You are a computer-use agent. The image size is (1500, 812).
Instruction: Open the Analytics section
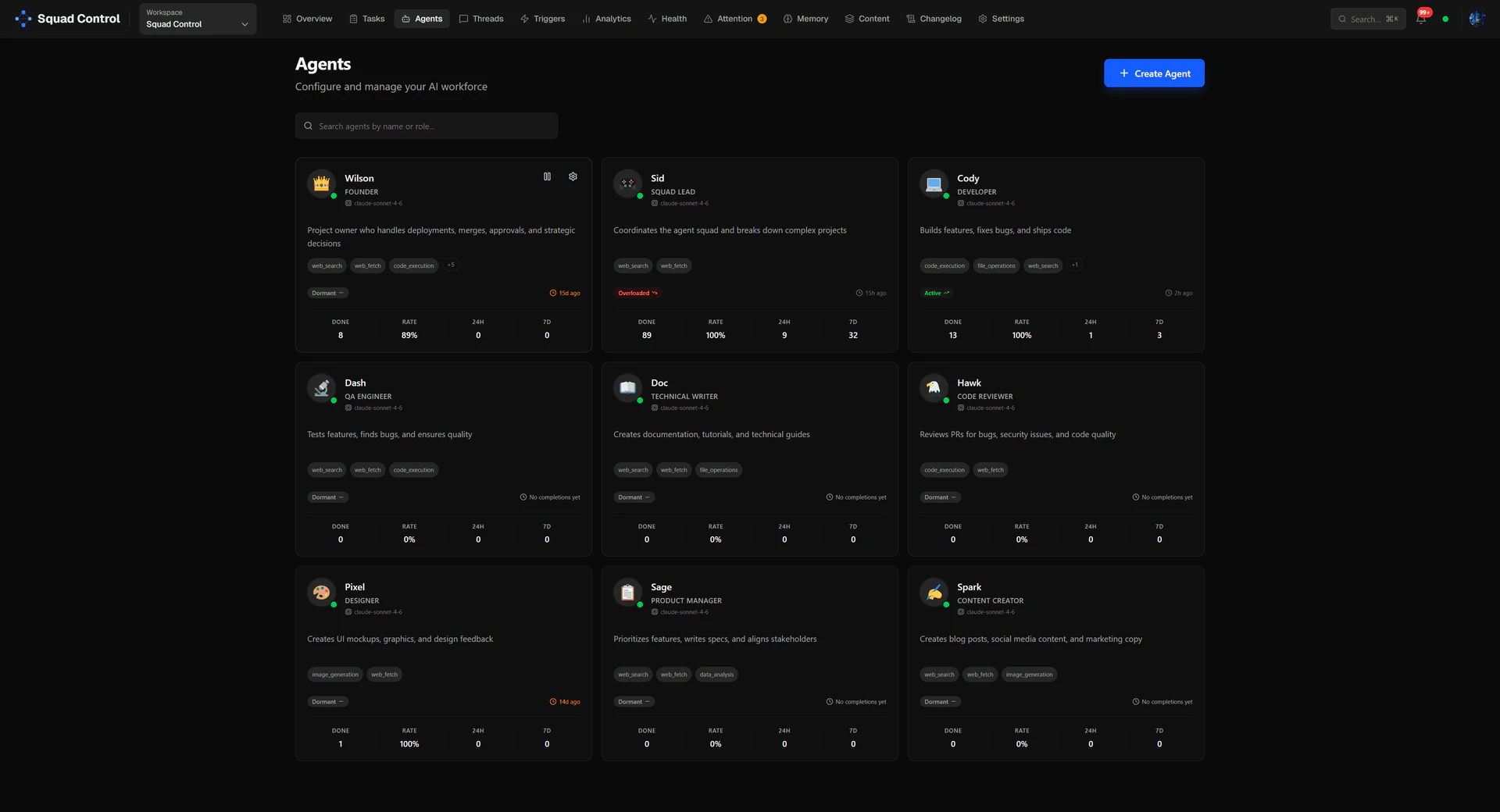pyautogui.click(x=606, y=18)
